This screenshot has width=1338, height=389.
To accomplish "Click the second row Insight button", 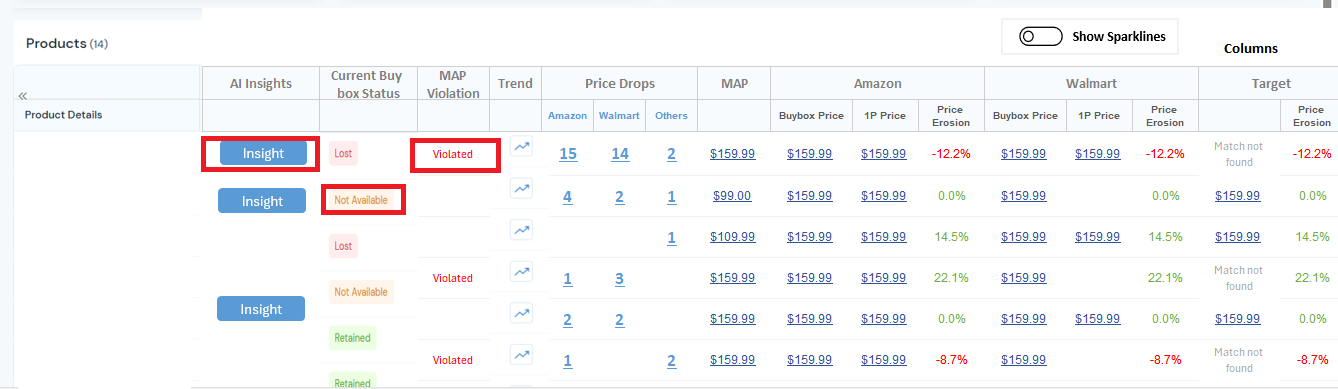I will pyautogui.click(x=262, y=201).
